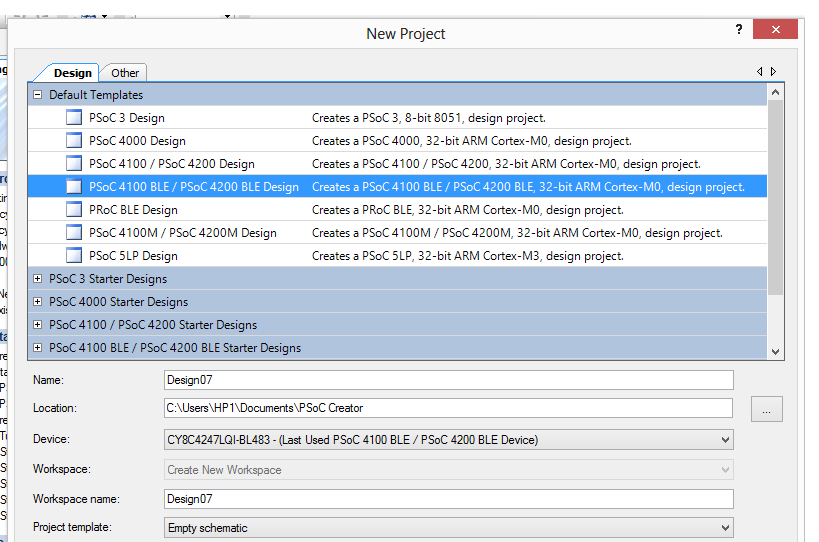Switch to the Other tab
The image size is (819, 542).
coord(125,73)
